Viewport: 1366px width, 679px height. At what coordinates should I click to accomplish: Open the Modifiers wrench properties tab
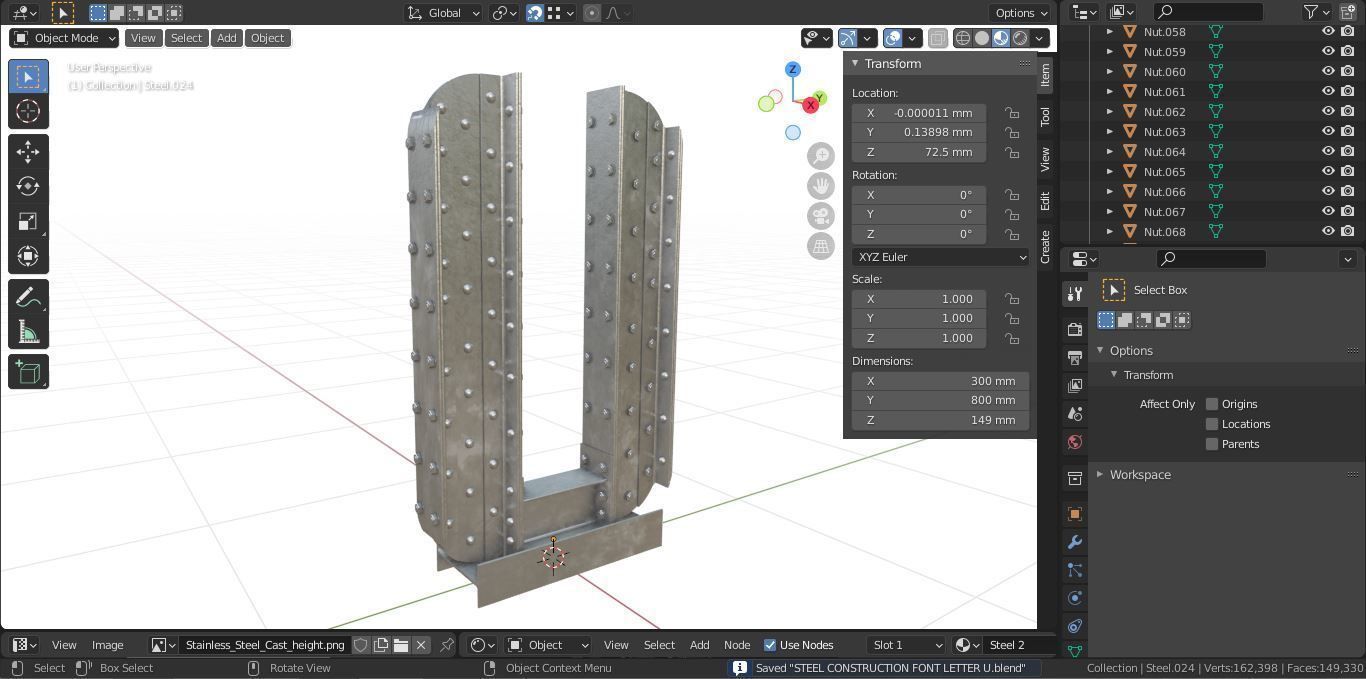pyautogui.click(x=1075, y=542)
